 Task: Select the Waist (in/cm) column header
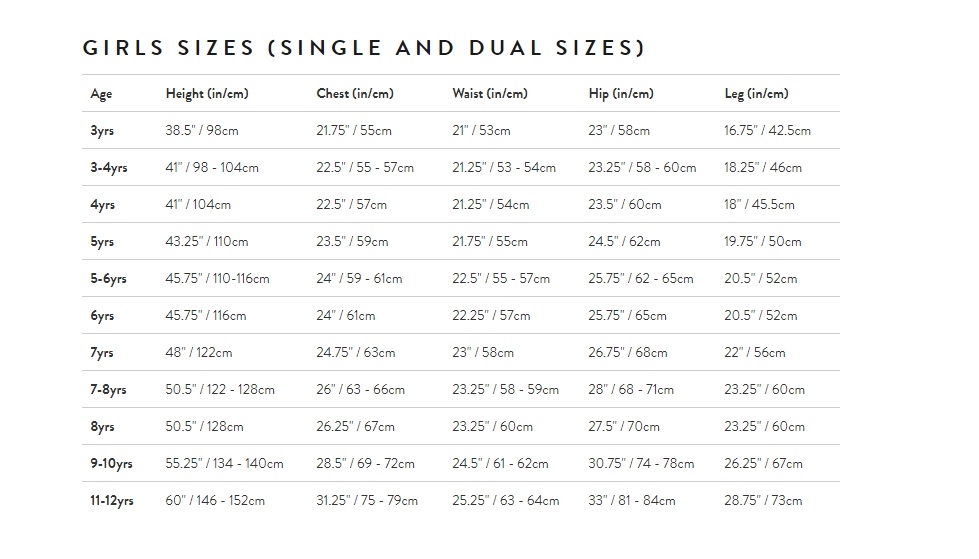(490, 94)
